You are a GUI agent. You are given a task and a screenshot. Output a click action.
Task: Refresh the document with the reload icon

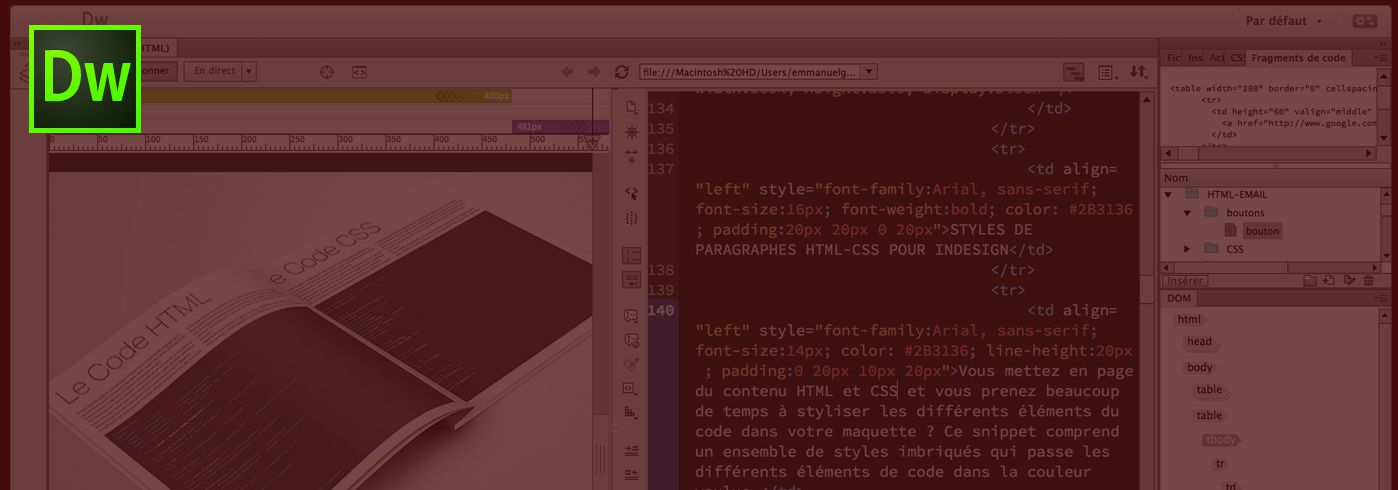coord(622,72)
